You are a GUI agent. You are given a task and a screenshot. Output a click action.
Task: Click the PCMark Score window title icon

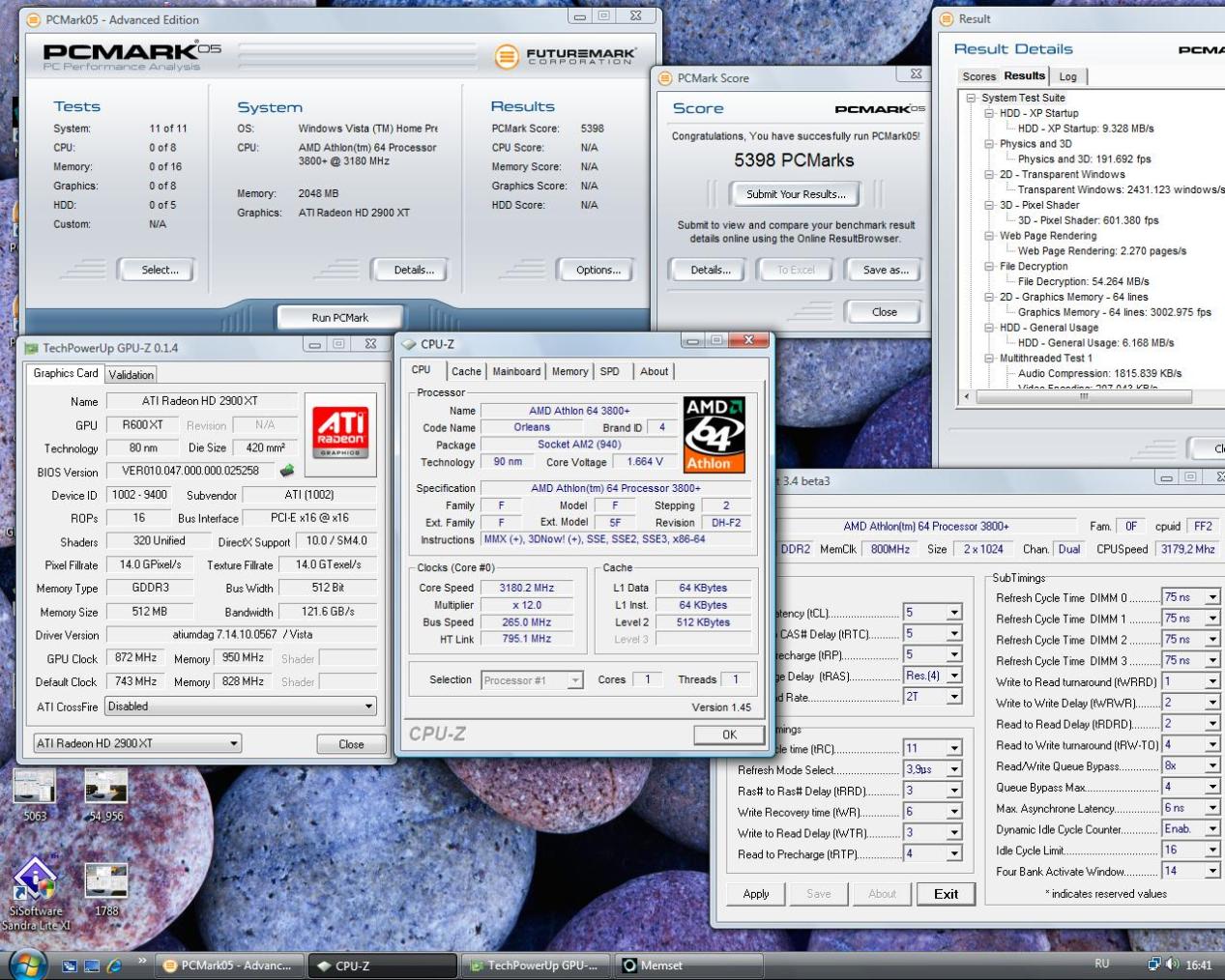[x=665, y=78]
